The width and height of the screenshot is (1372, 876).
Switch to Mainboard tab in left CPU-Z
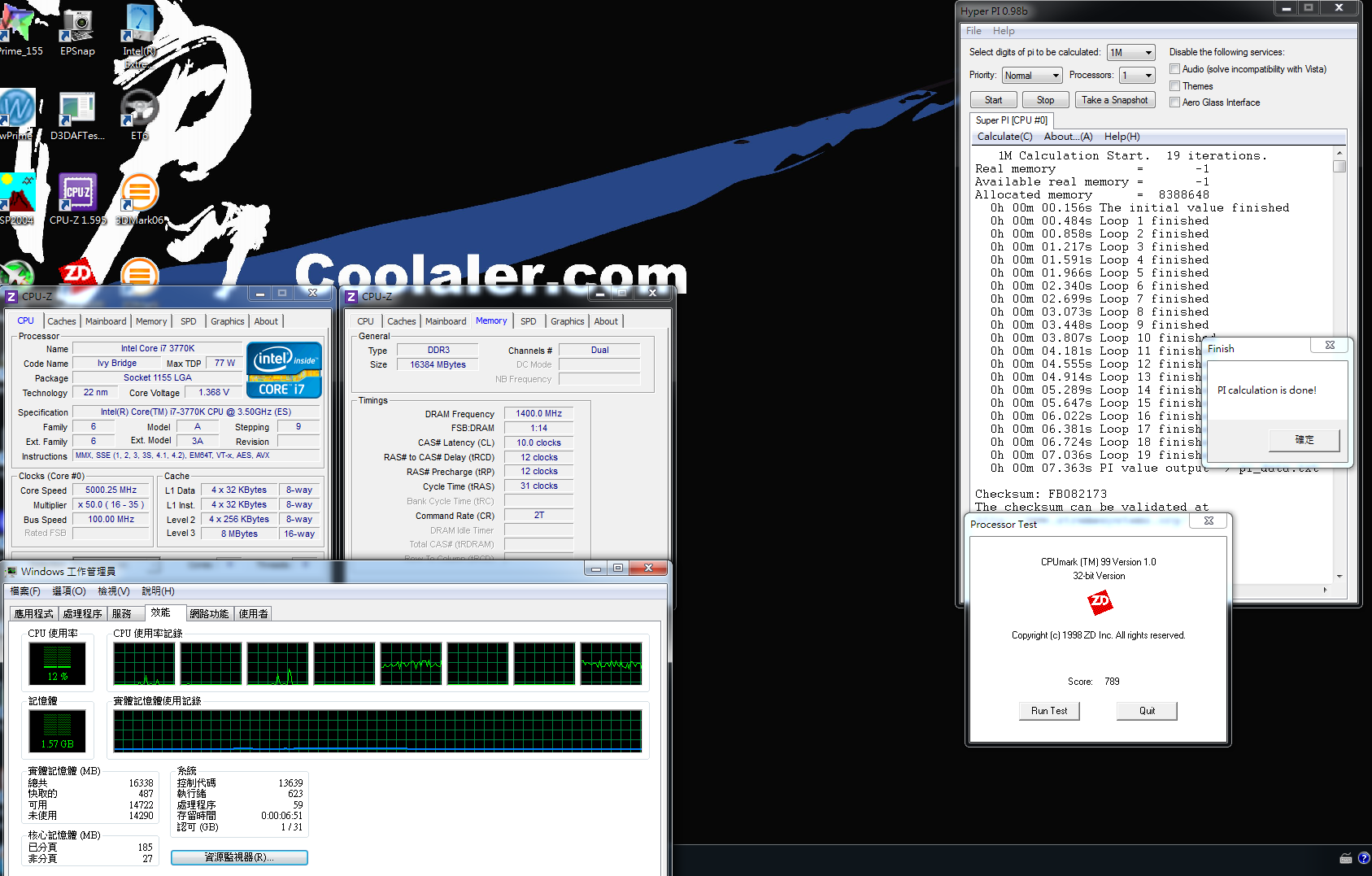(106, 321)
